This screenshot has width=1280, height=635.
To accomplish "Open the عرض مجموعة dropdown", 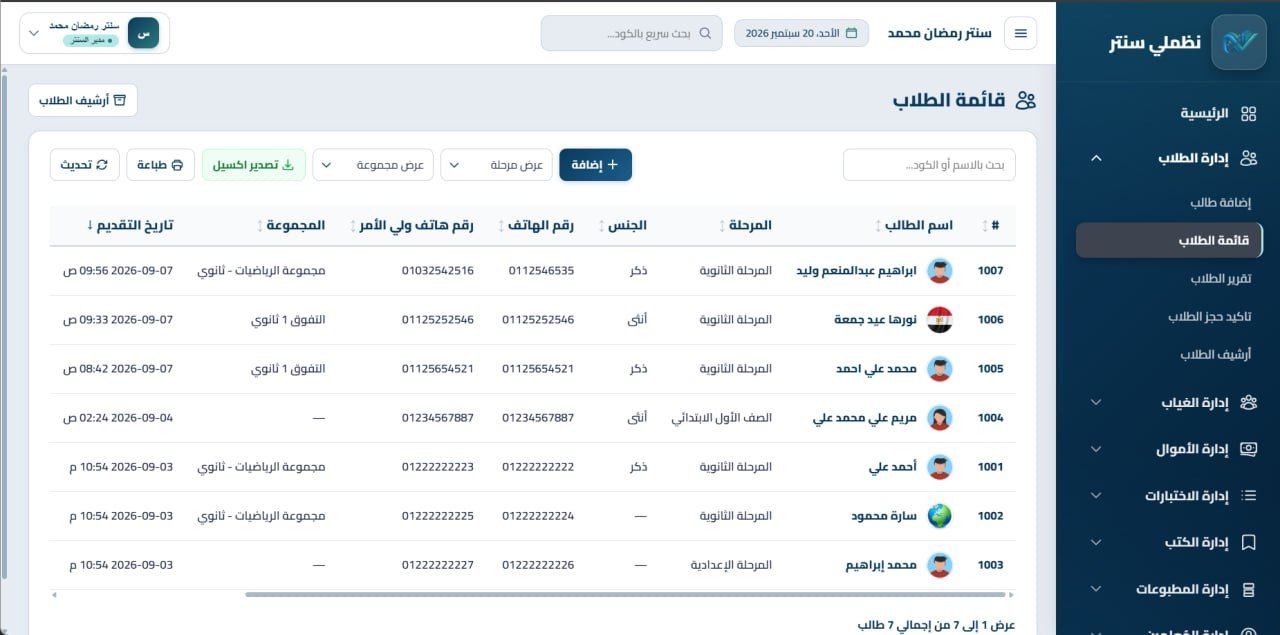I will 373,165.
